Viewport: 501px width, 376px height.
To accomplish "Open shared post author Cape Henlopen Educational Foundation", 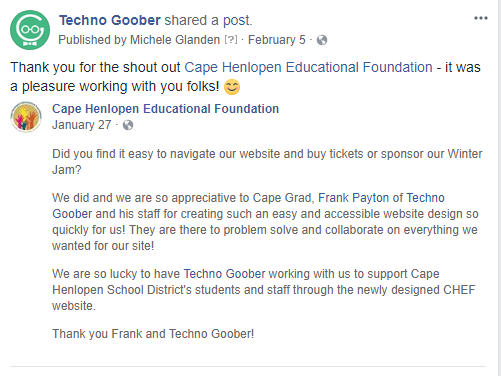I will click(165, 109).
